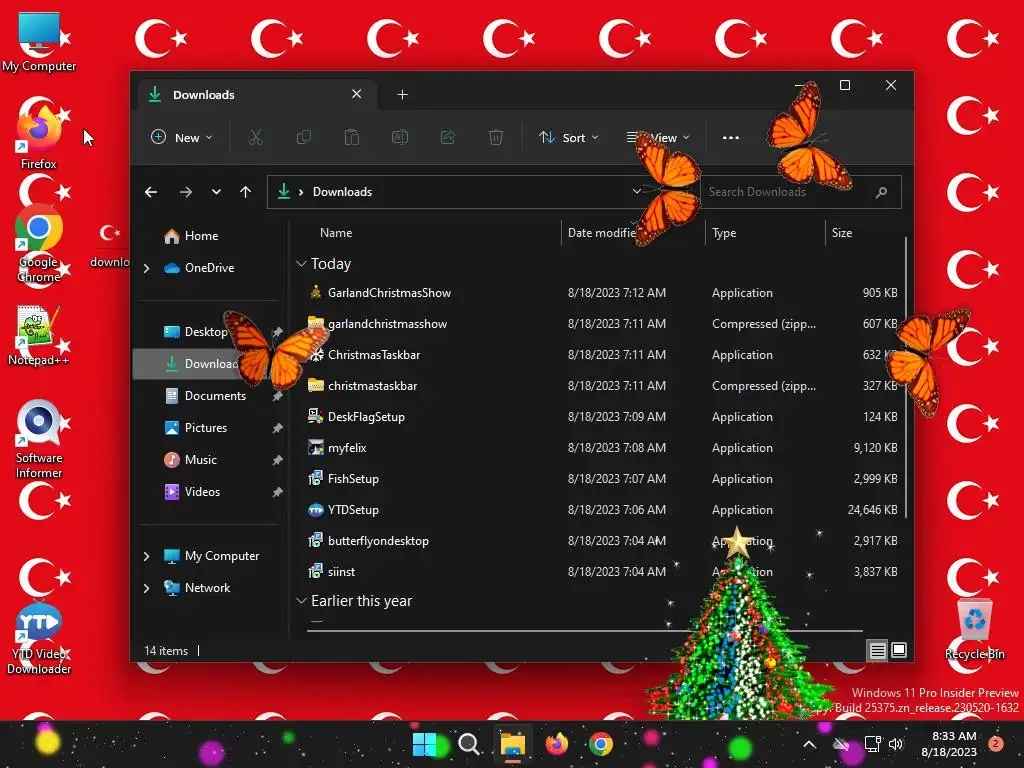
Task: Open the New dropdown menu
Action: click(182, 138)
